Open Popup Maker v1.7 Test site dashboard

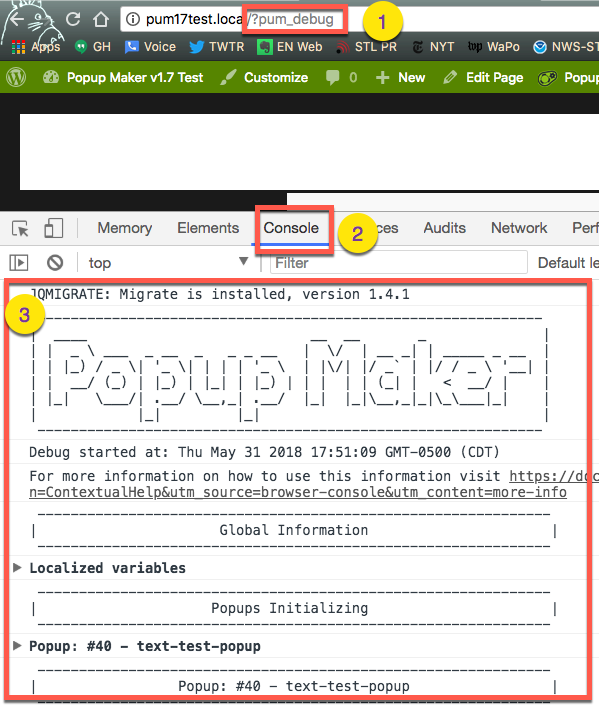coord(123,78)
